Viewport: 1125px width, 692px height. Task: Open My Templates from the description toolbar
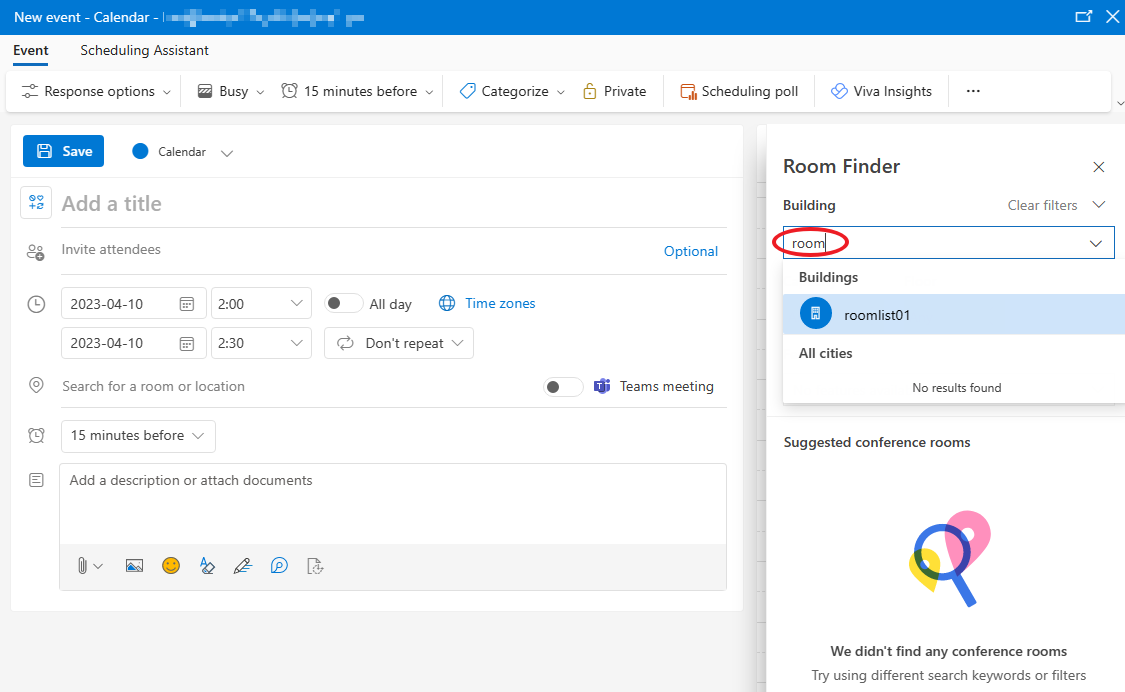click(315, 566)
